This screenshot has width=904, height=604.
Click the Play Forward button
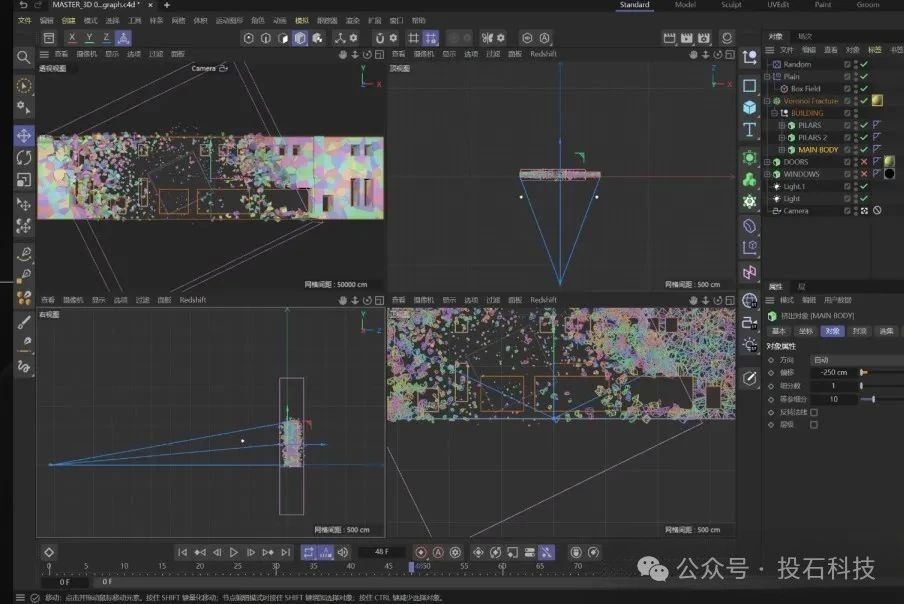pyautogui.click(x=233, y=552)
